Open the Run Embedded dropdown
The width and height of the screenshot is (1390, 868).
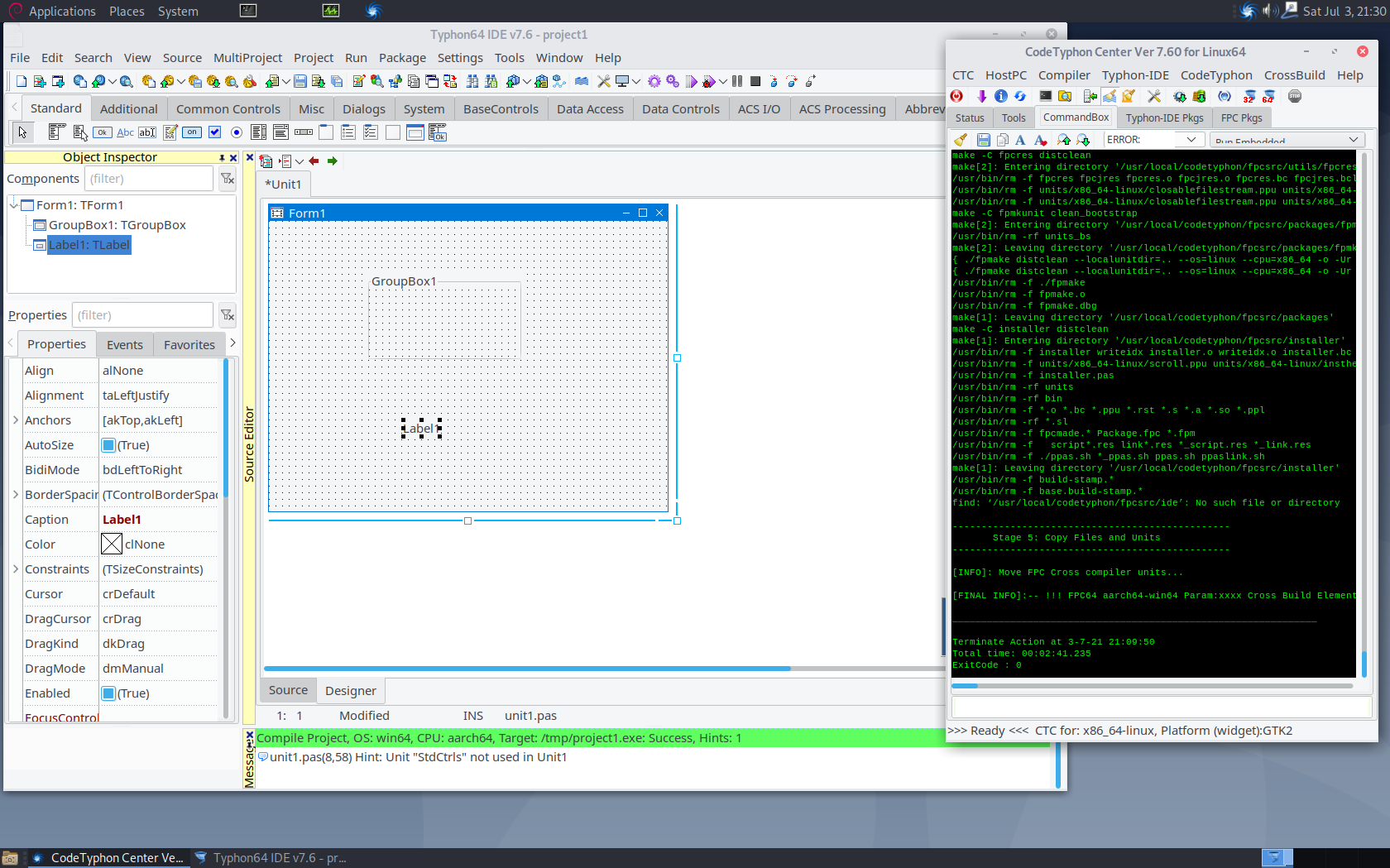tap(1354, 140)
